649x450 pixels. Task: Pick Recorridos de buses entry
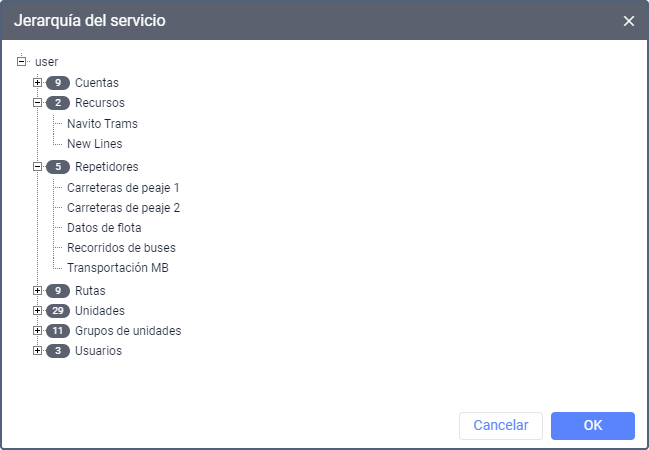pyautogui.click(x=121, y=247)
